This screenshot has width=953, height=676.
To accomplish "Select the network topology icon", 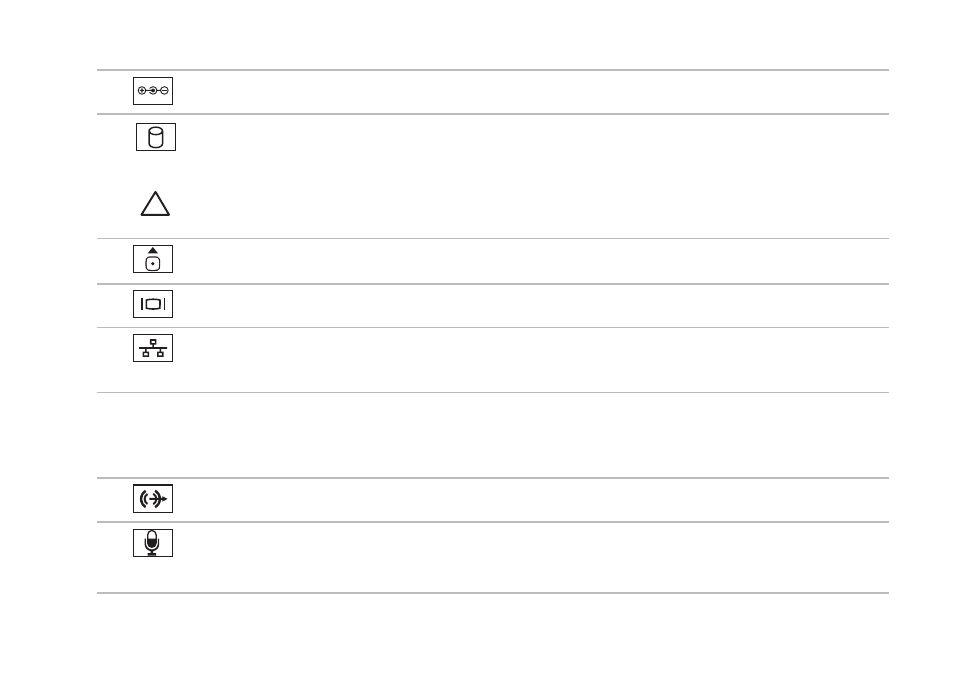I will [x=153, y=348].
